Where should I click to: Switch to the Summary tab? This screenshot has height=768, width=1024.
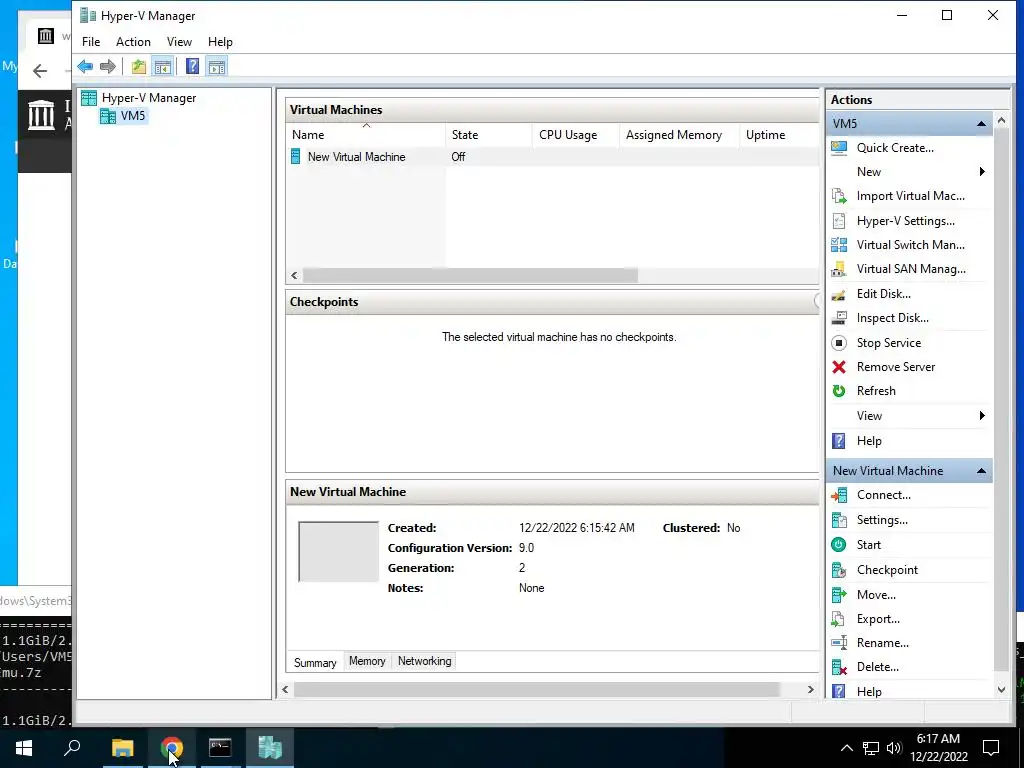click(315, 662)
